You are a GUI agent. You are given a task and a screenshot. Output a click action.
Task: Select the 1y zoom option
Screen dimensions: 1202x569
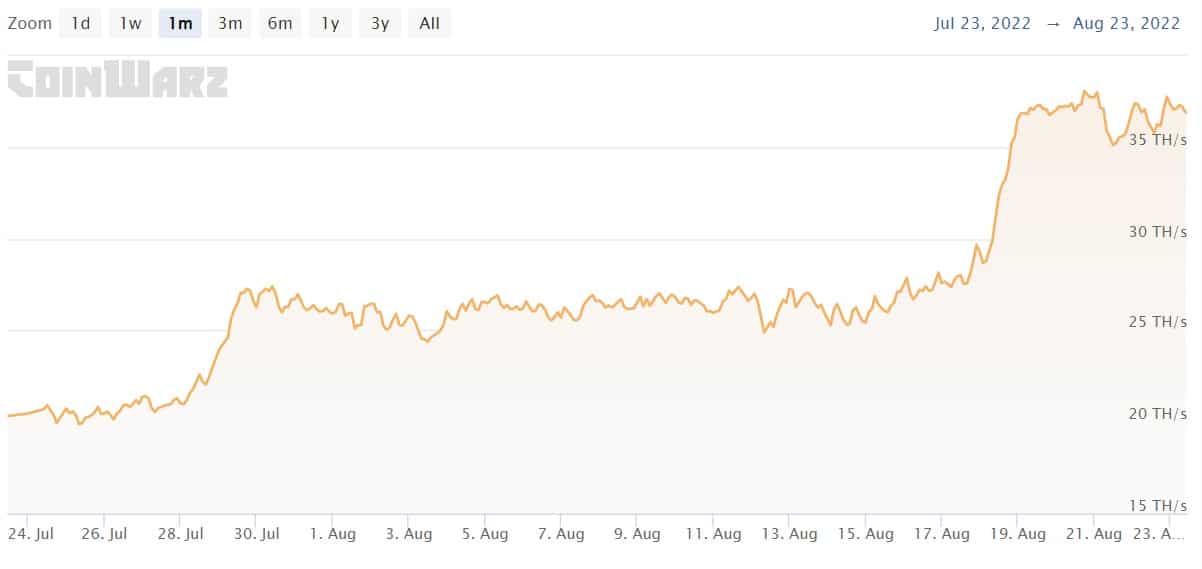click(330, 23)
